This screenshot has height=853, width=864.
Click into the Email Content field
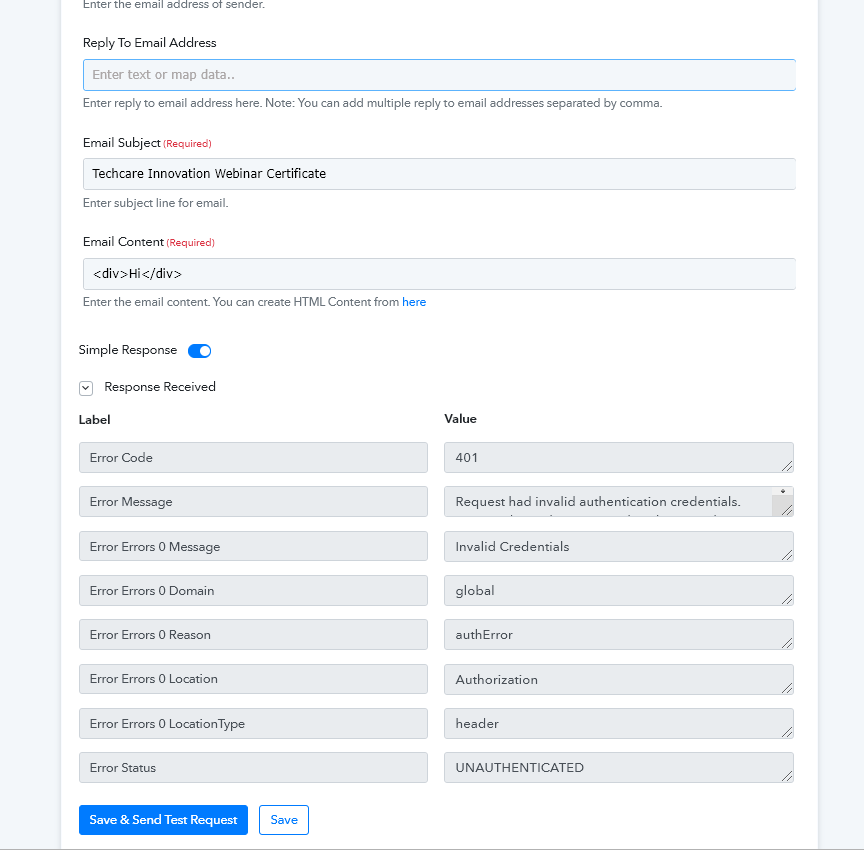[x=439, y=274]
